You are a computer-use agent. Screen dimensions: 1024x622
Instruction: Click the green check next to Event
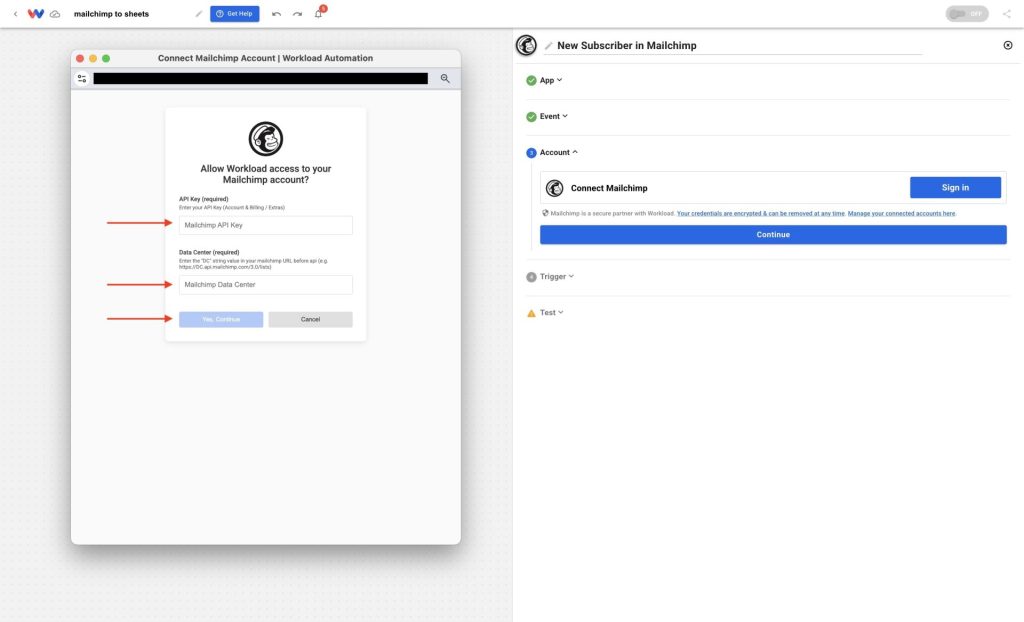point(532,116)
